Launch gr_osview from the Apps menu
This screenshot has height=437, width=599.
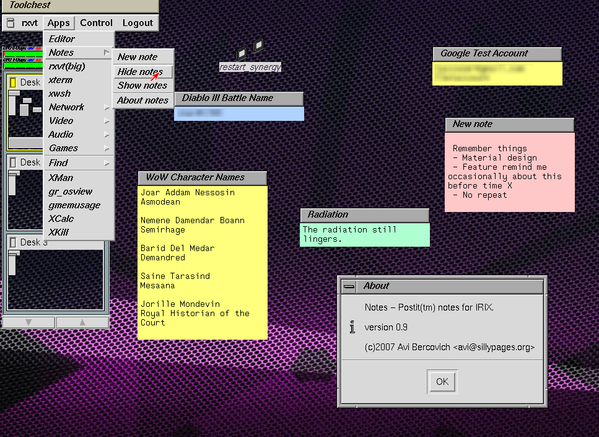(79, 192)
